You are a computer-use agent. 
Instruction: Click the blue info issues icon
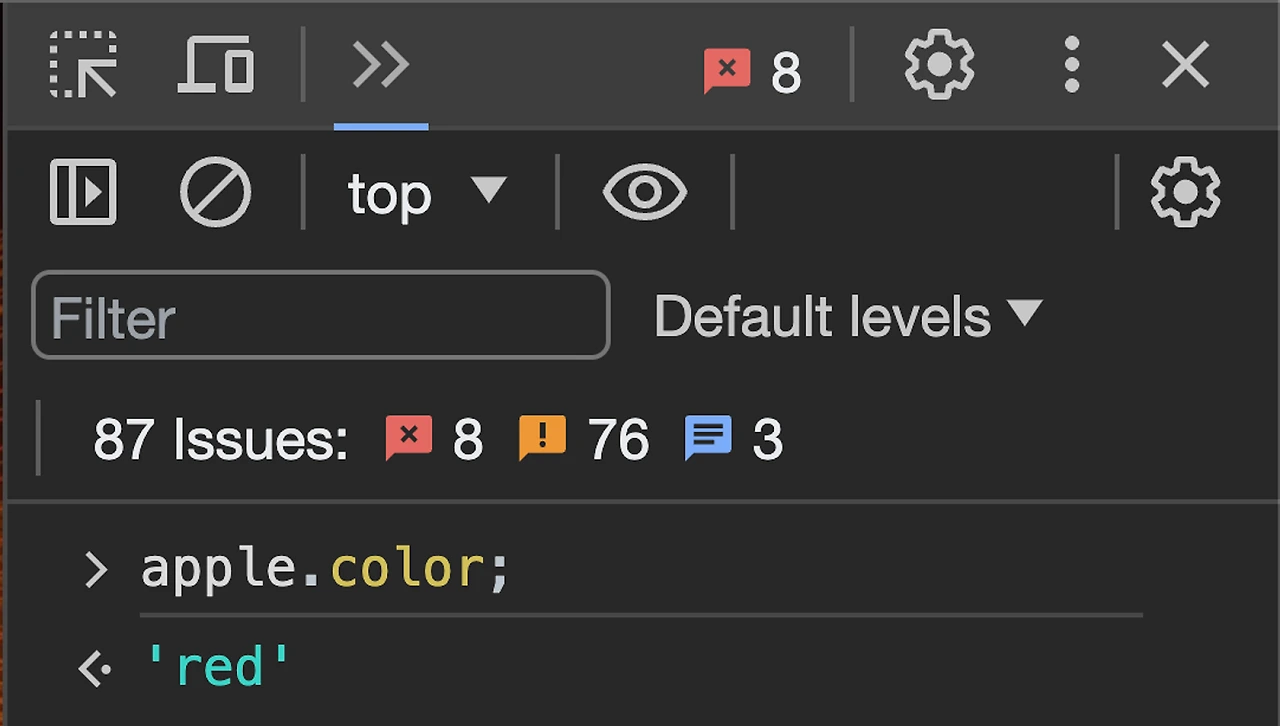coord(708,438)
